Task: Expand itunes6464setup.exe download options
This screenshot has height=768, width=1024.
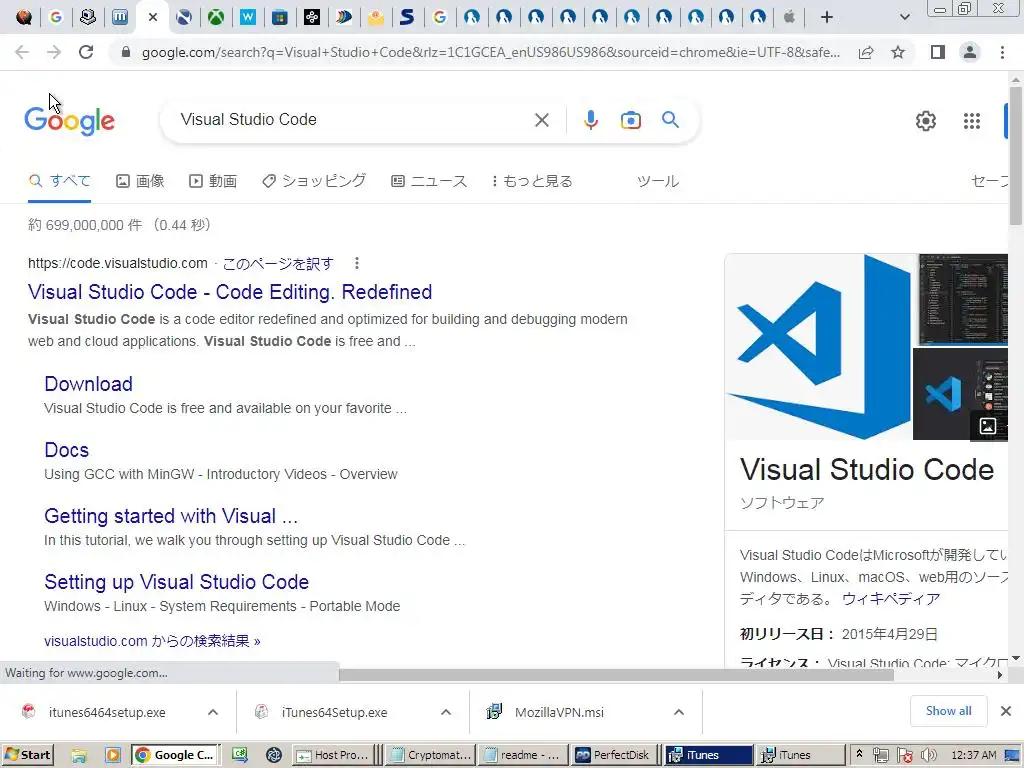Action: (x=213, y=712)
